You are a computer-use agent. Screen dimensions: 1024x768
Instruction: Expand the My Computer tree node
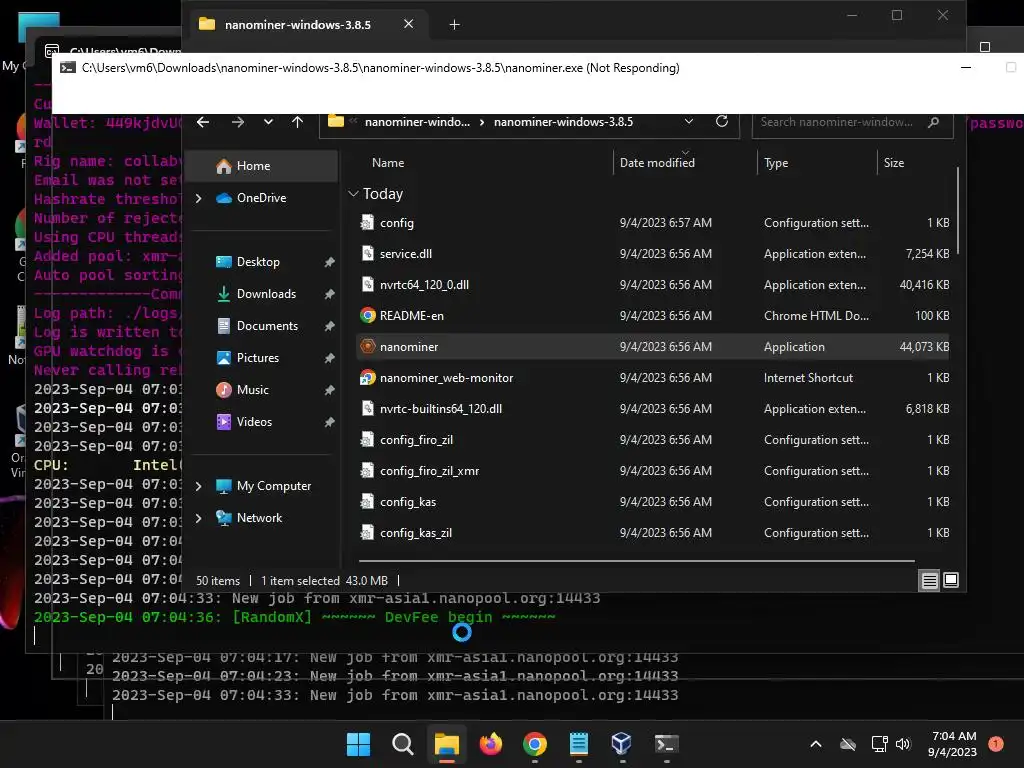pyautogui.click(x=199, y=486)
